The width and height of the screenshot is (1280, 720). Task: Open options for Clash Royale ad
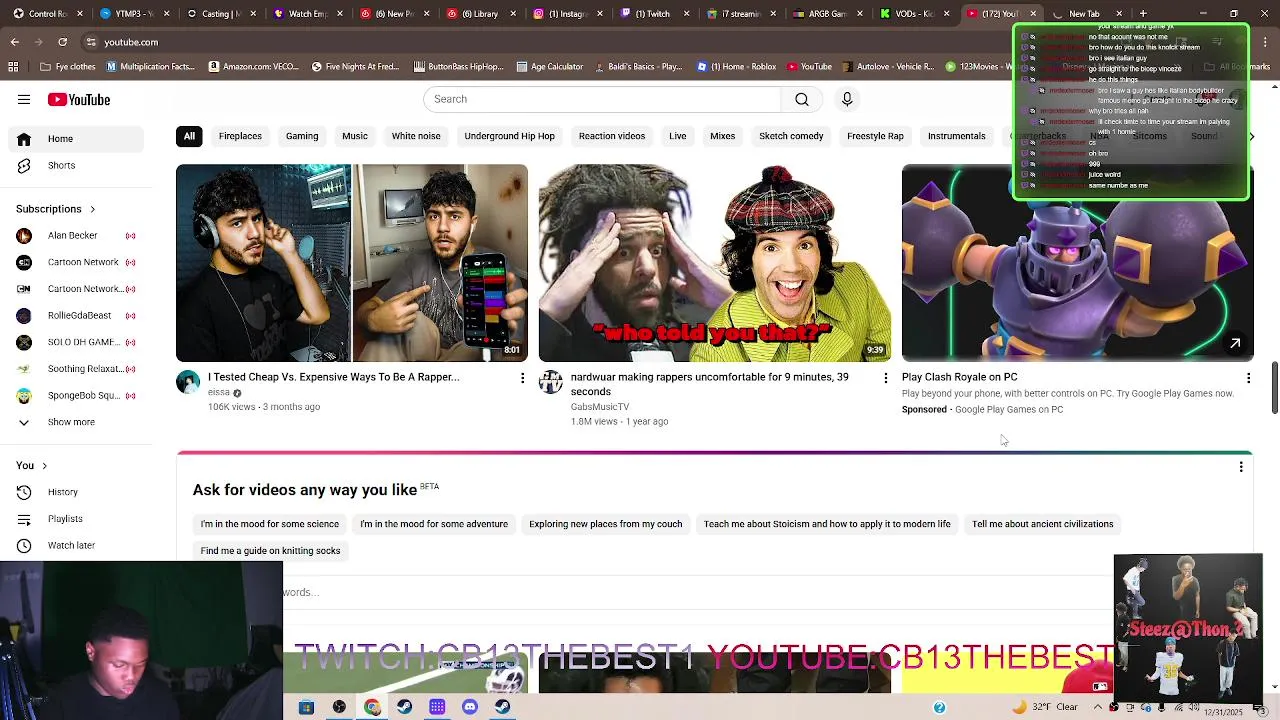(1248, 378)
